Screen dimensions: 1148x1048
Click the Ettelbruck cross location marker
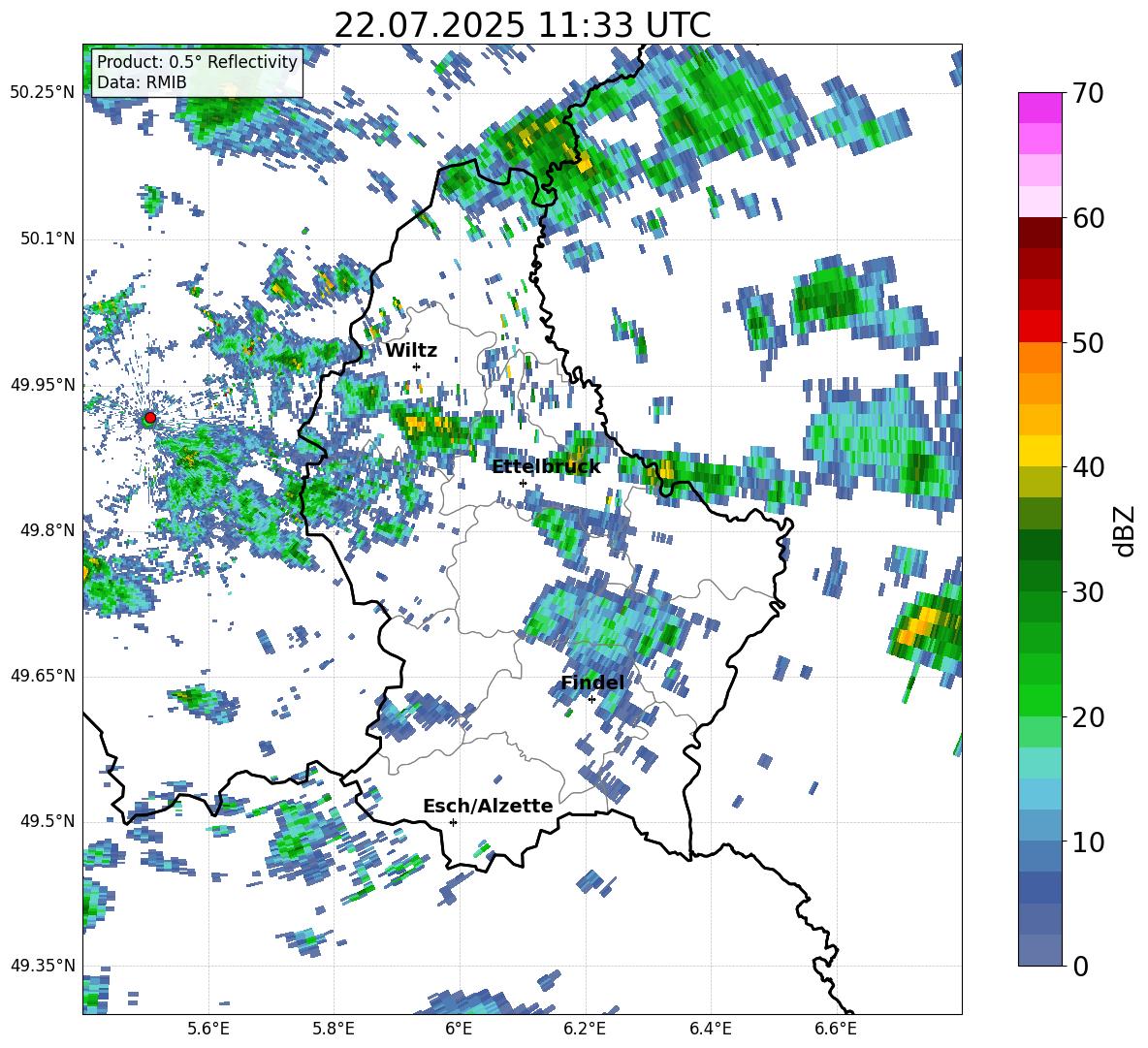tap(523, 483)
